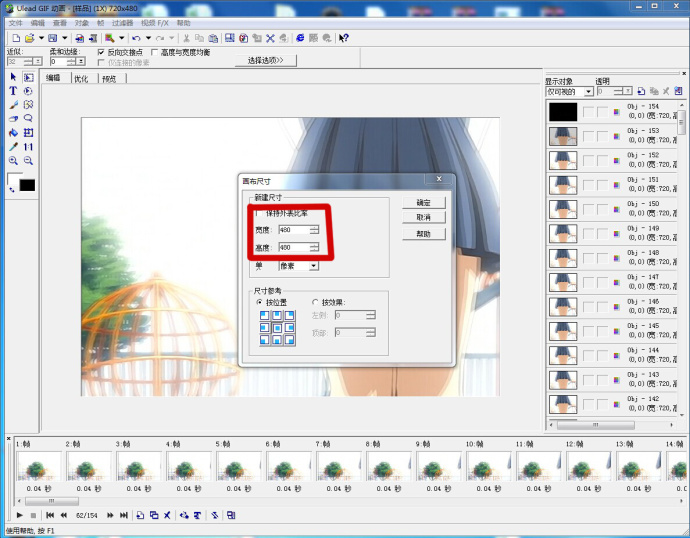Viewport: 690px width, 538px height.
Task: Click the height field spinner arrows
Action: tap(314, 248)
